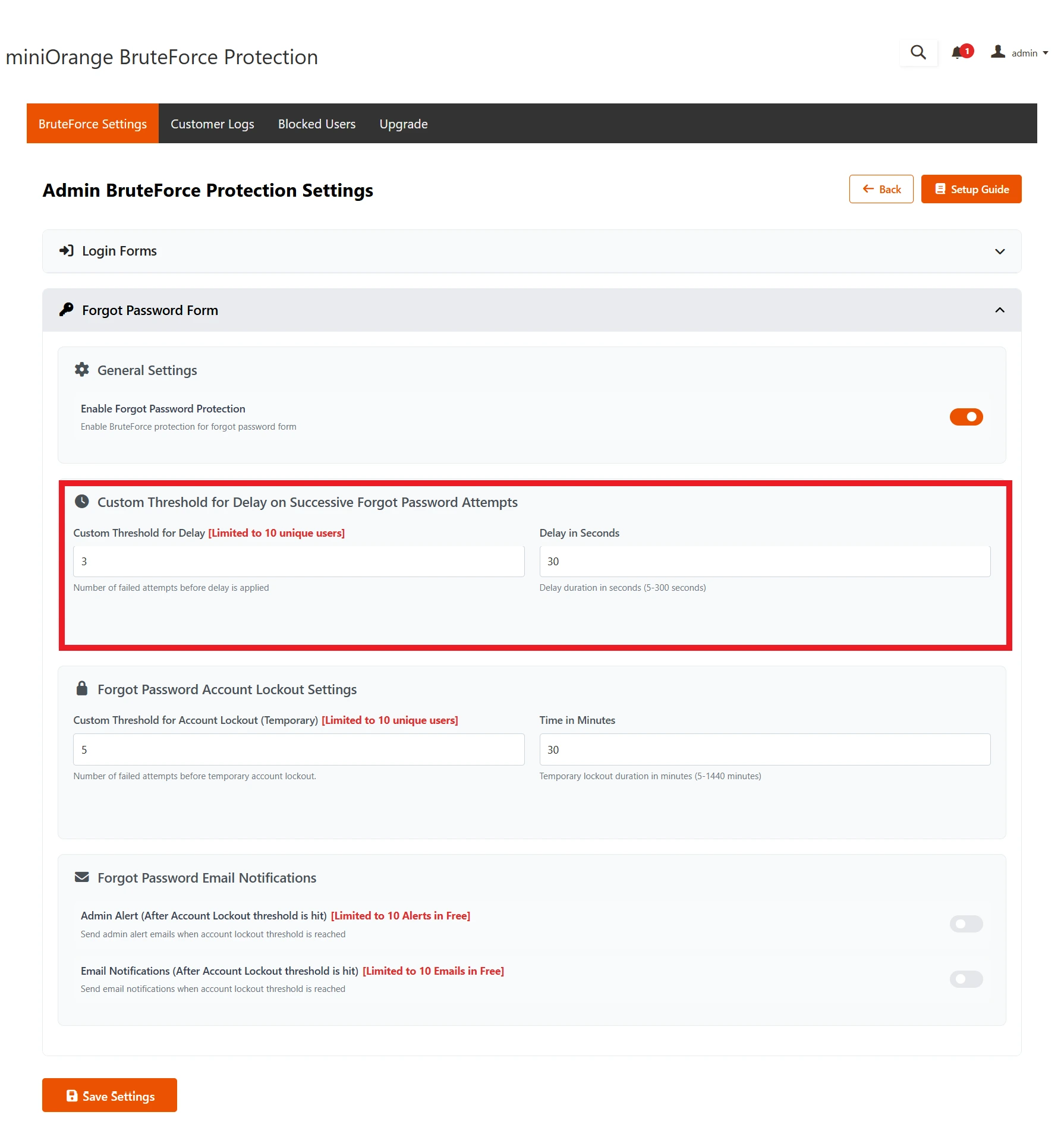1064x1134 pixels.
Task: Click the gear icon next to General Settings
Action: (x=82, y=369)
